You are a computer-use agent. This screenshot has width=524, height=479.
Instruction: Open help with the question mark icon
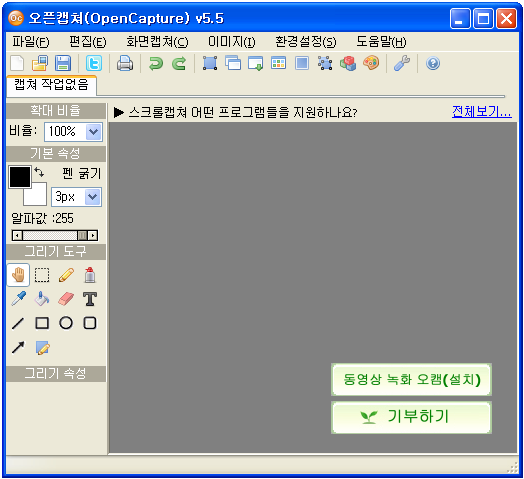point(433,63)
